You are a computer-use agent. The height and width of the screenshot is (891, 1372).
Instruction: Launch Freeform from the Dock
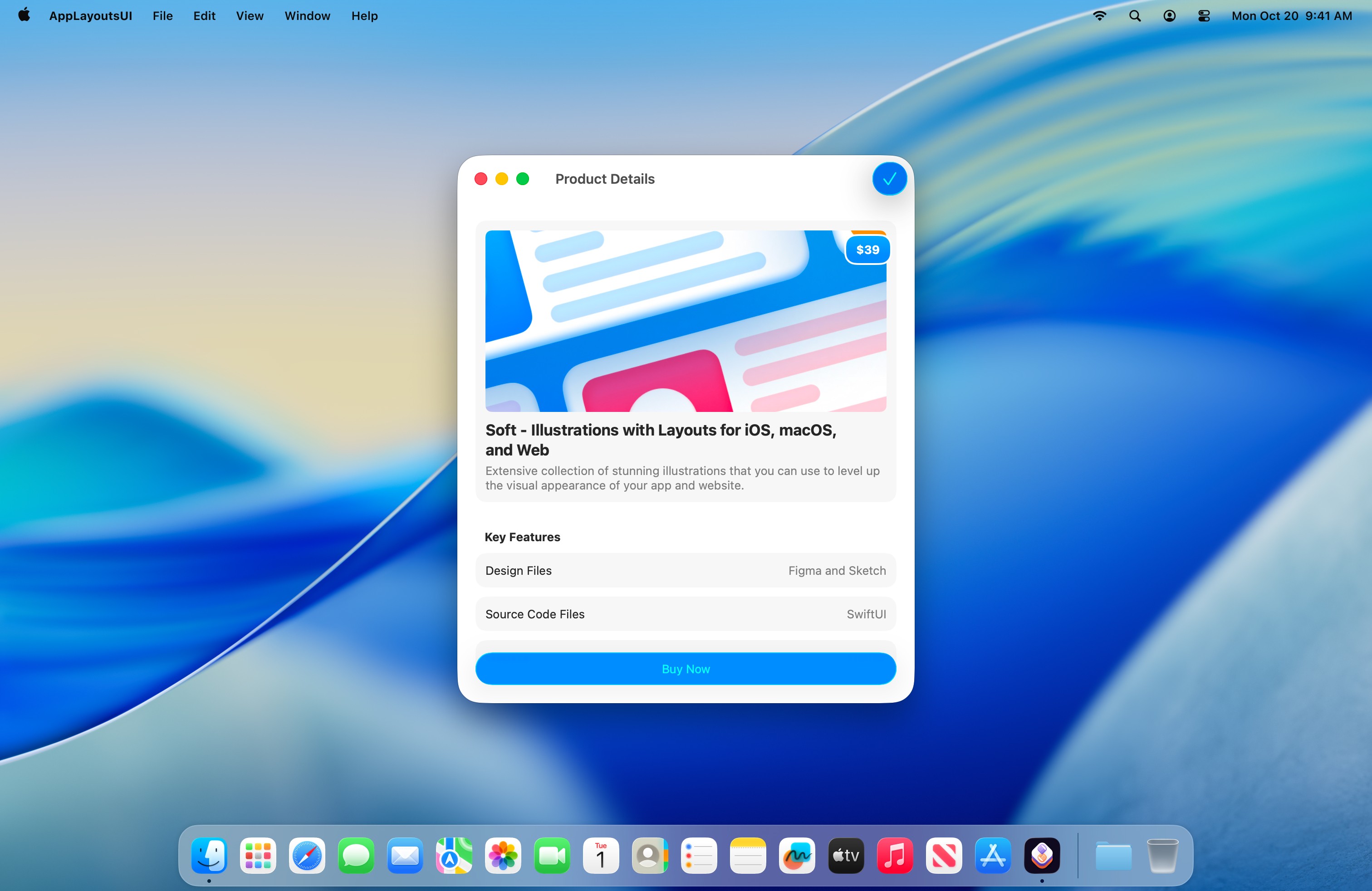[797, 855]
